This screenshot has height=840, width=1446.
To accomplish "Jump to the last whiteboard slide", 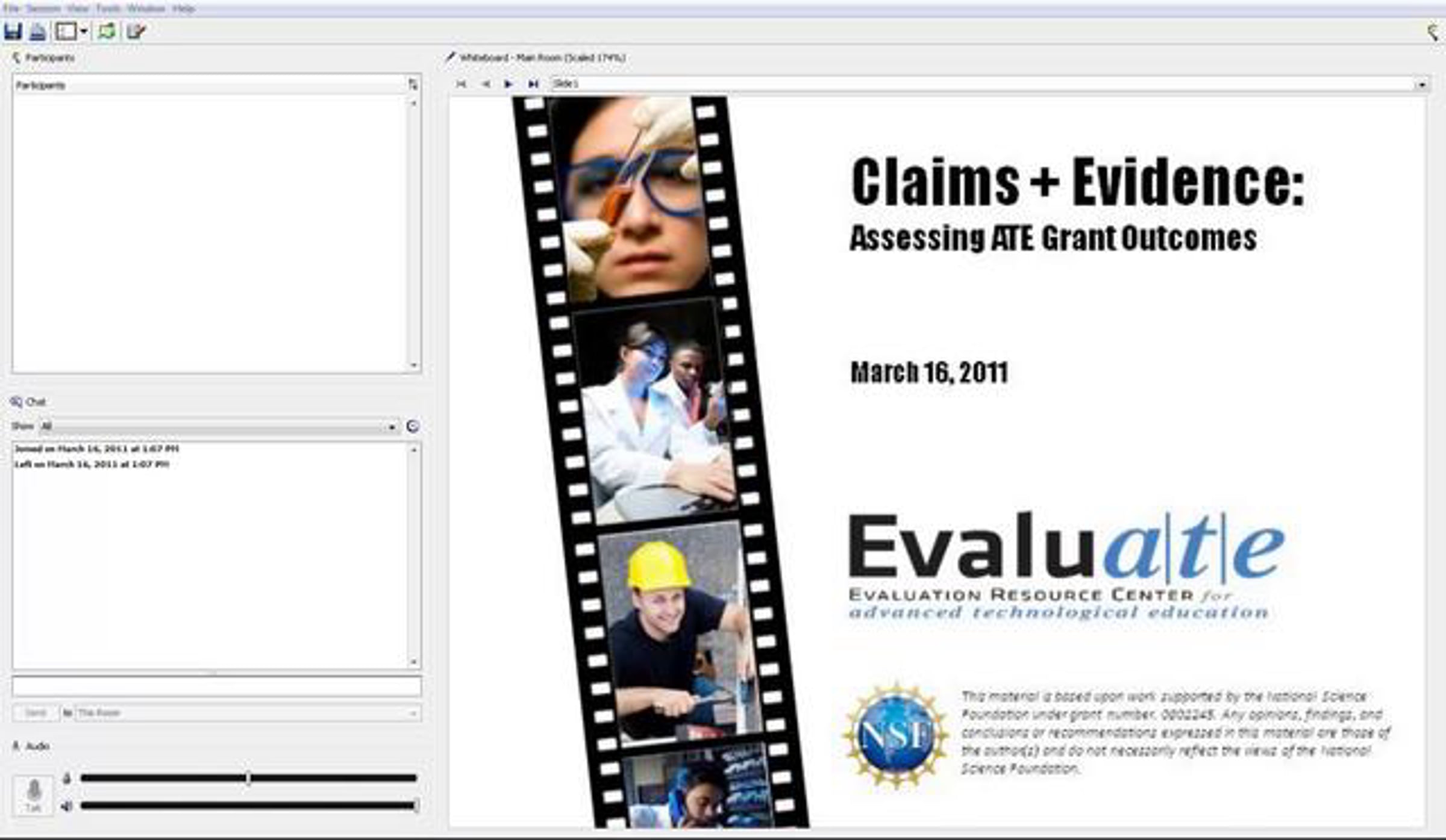I will coord(533,84).
